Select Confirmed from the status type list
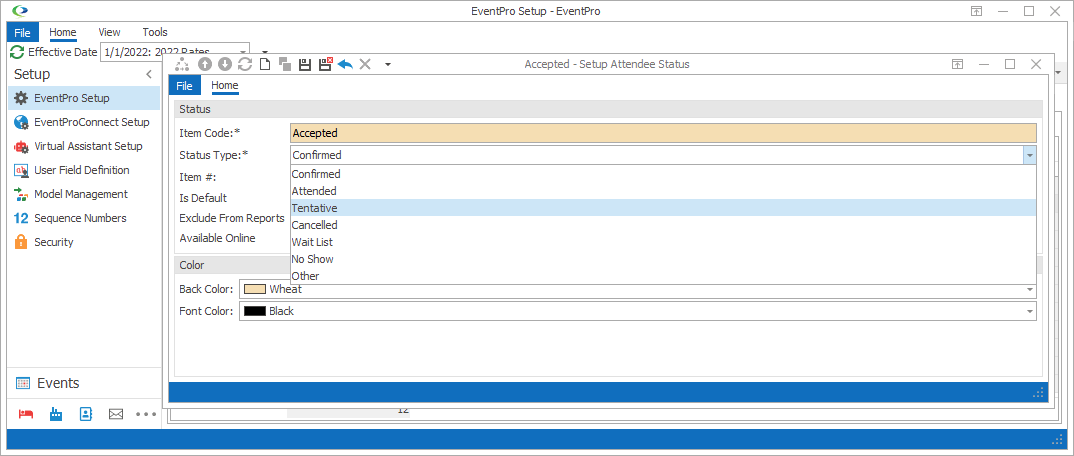Screen dimensions: 1074x456 point(663,174)
